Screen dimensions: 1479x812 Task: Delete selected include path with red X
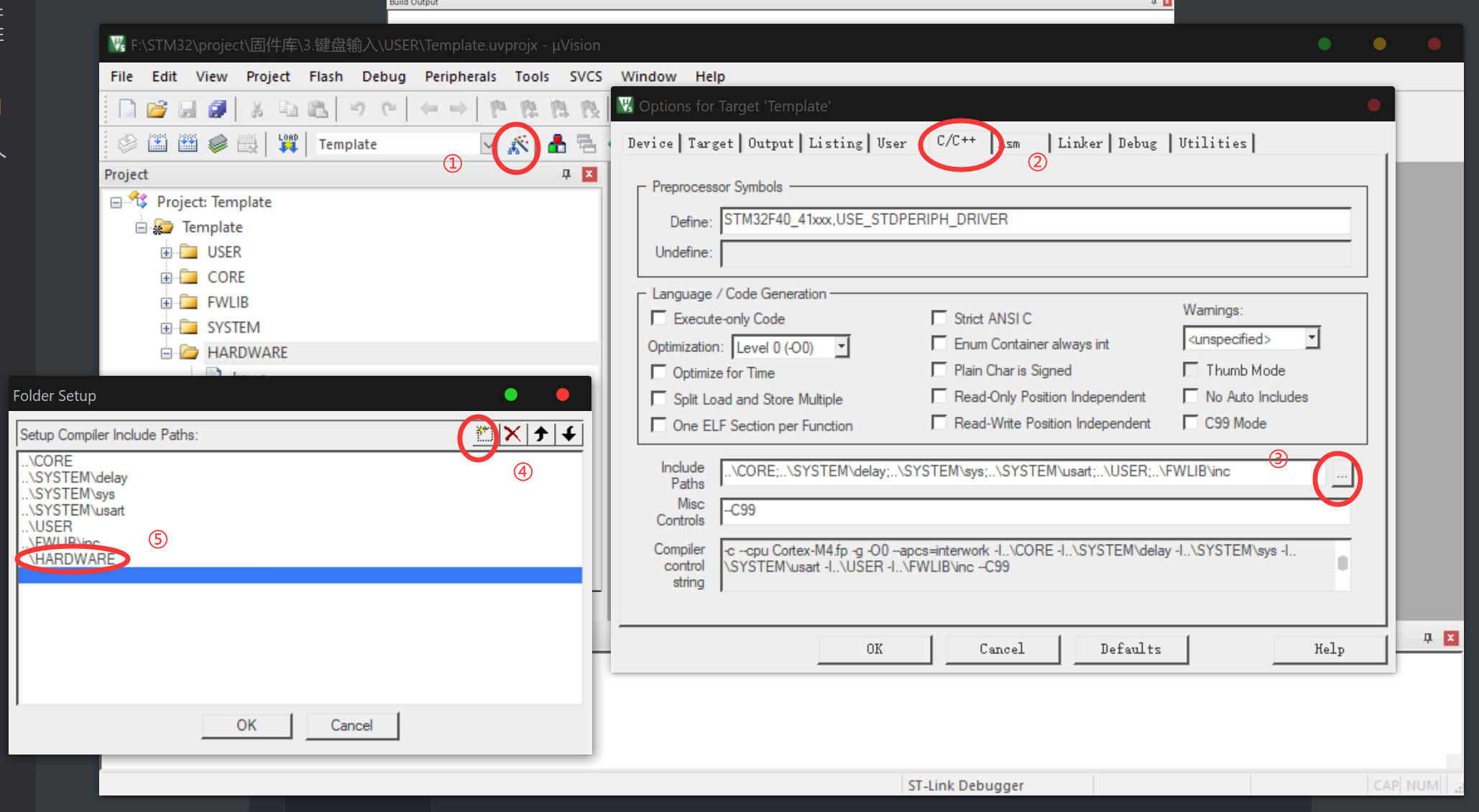pos(512,434)
